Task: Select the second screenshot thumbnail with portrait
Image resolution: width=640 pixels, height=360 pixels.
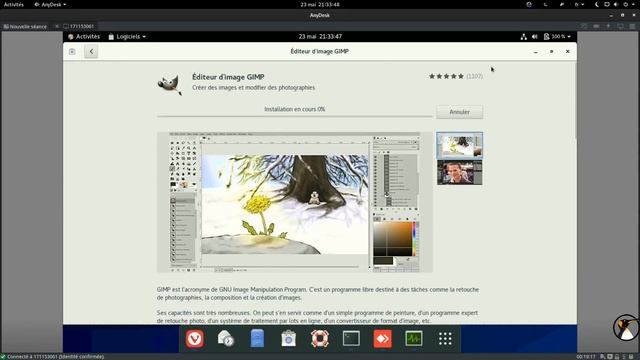Action: click(x=460, y=172)
